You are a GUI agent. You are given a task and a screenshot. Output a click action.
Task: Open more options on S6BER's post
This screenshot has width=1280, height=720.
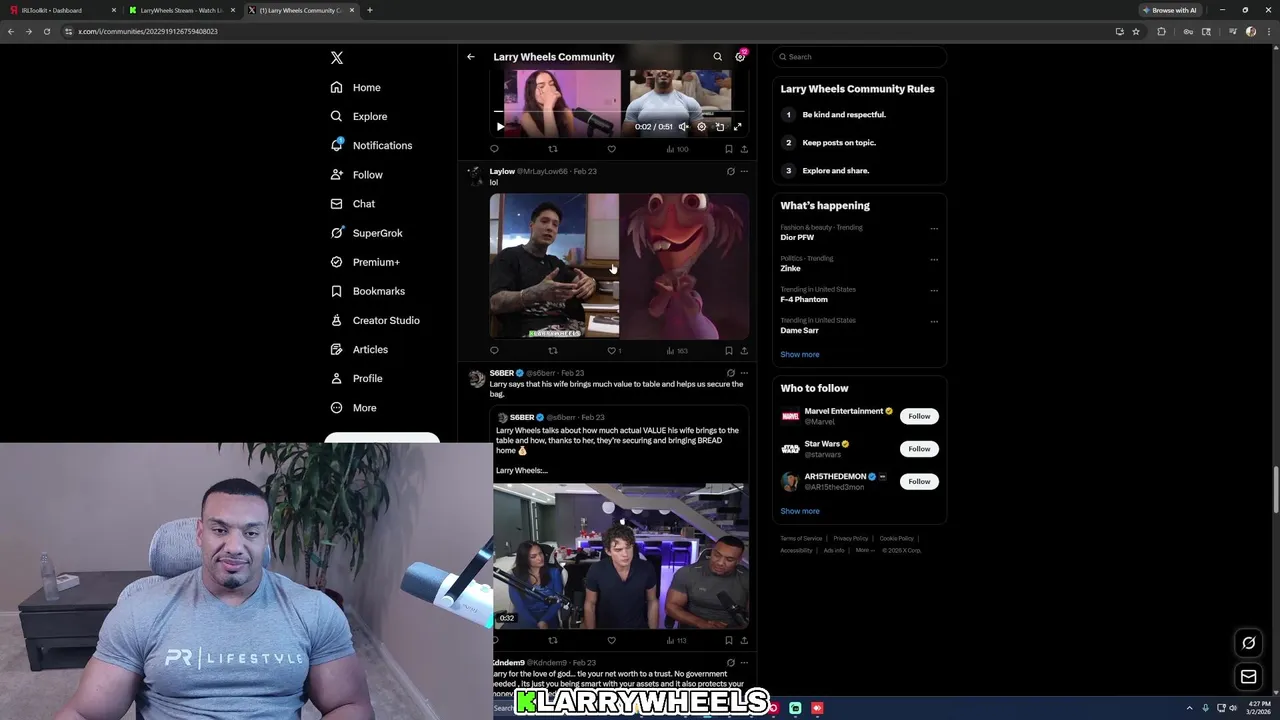tap(744, 373)
